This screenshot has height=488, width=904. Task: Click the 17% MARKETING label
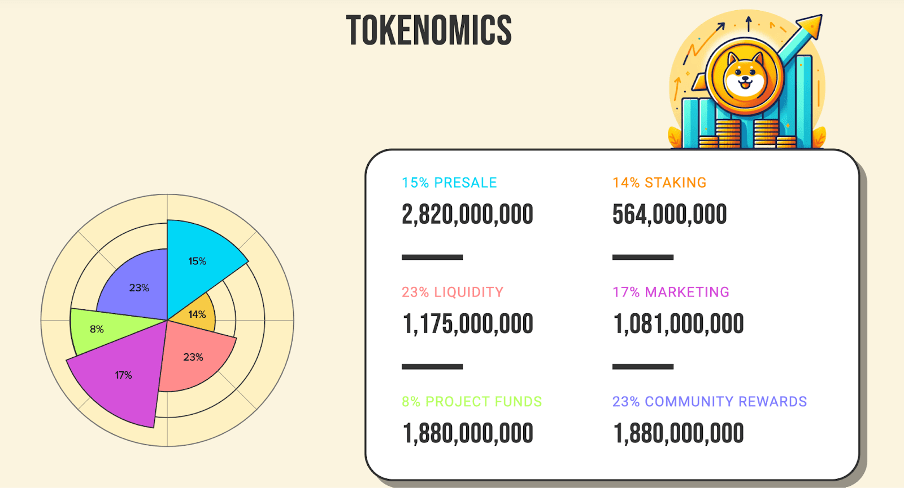(x=671, y=292)
